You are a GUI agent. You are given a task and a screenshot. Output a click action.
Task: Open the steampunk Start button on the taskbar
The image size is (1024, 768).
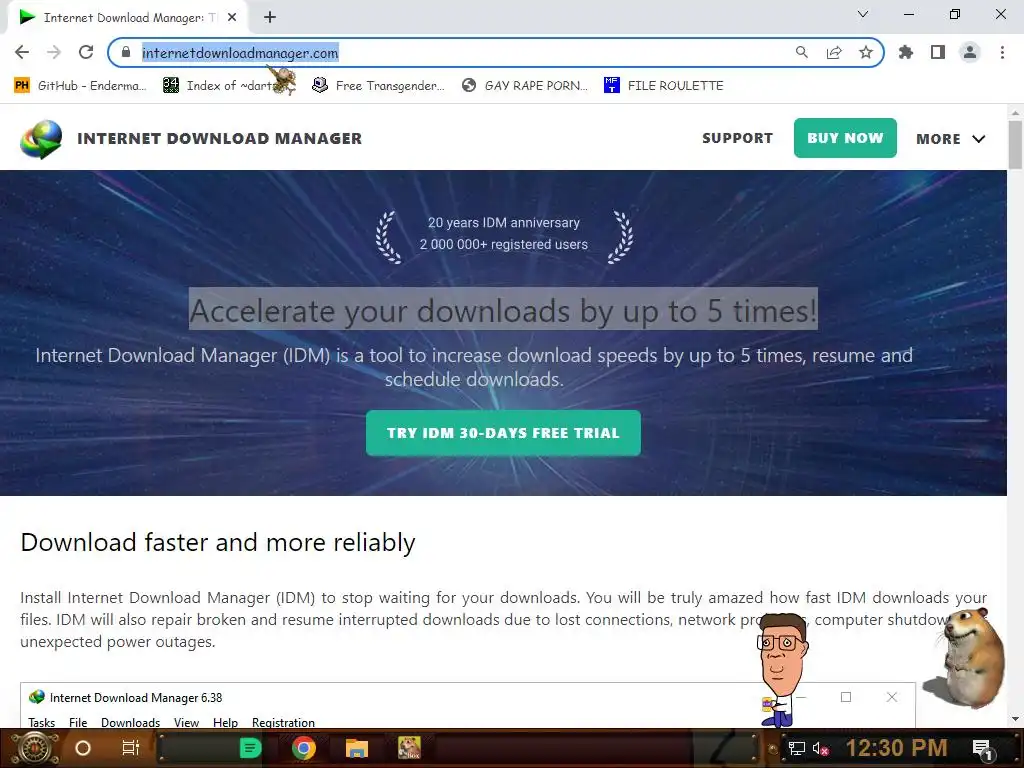click(34, 748)
